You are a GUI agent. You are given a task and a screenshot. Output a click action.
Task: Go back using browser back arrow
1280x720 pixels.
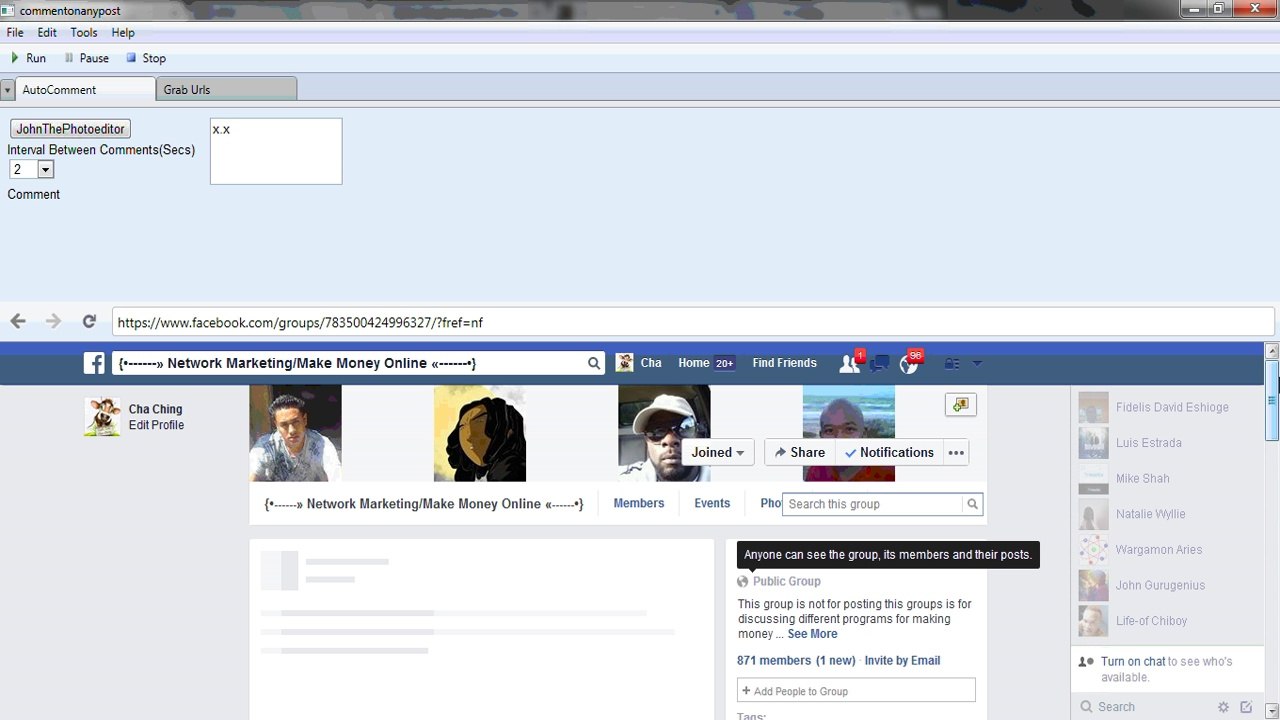(17, 321)
